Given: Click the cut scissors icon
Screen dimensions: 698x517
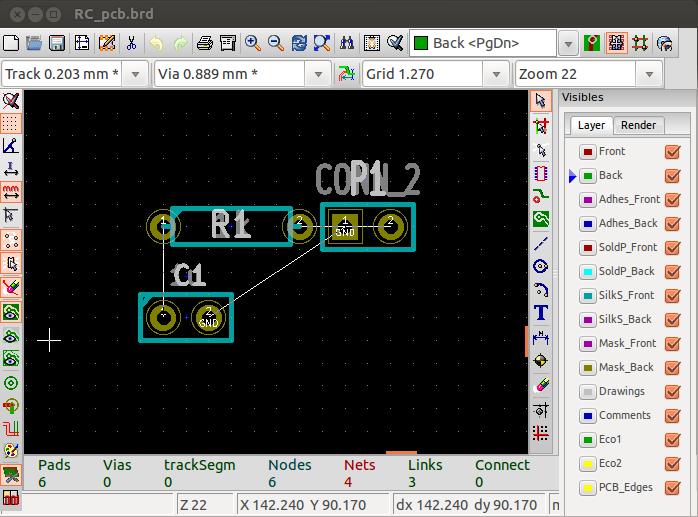Looking at the screenshot, I should click(131, 43).
